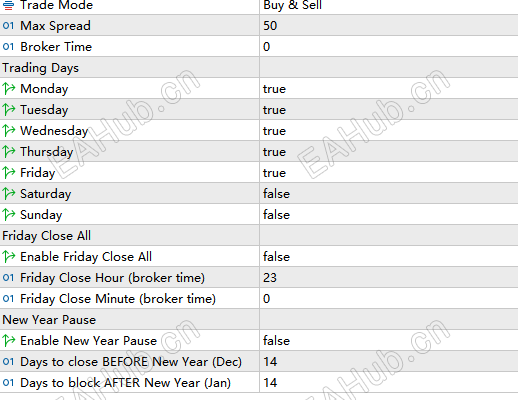The image size is (518, 400).
Task: Click the integer icon beside Broker Time
Action: (x=8, y=47)
